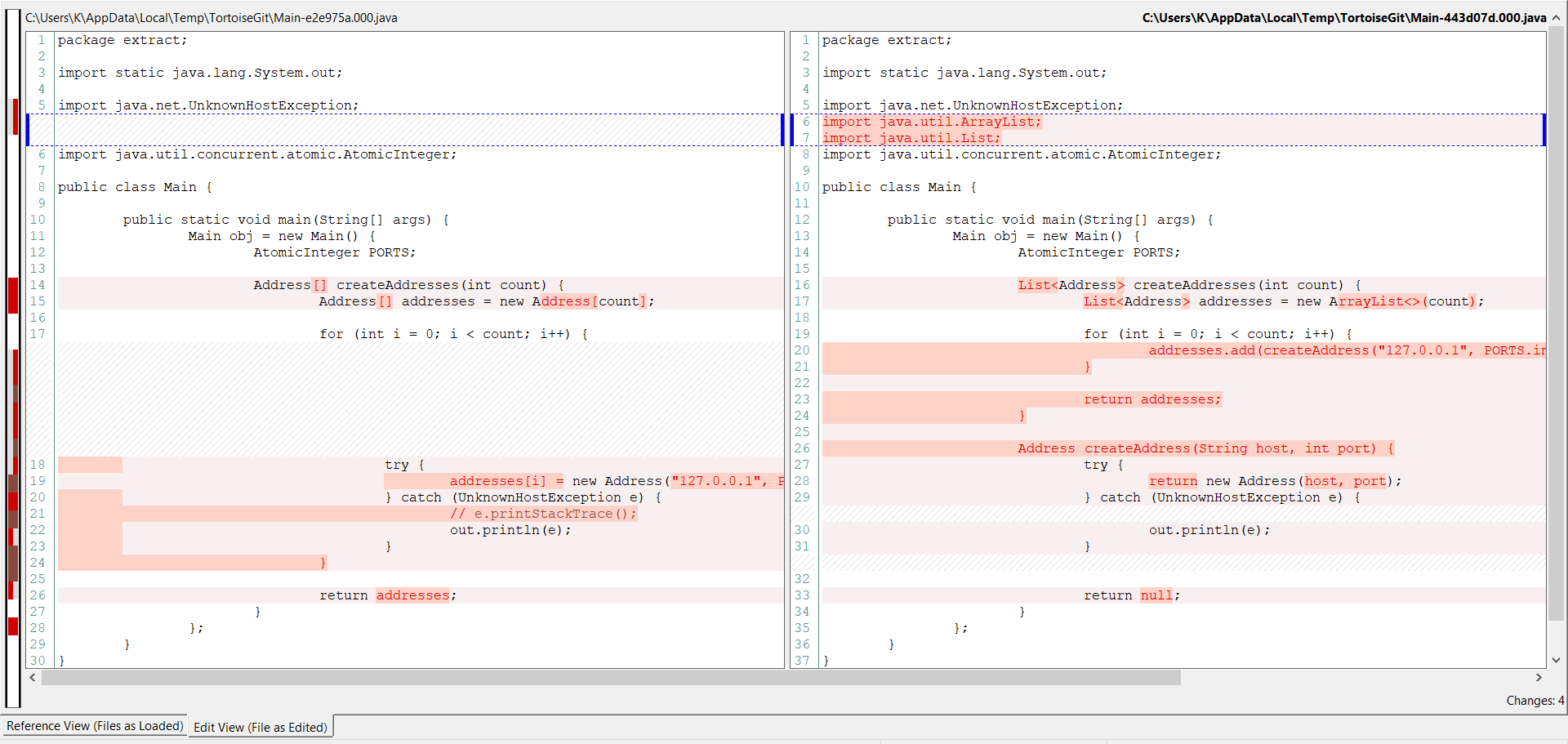The height and width of the screenshot is (744, 1568).
Task: Click the blue caret marker beside line 5
Action: point(29,128)
